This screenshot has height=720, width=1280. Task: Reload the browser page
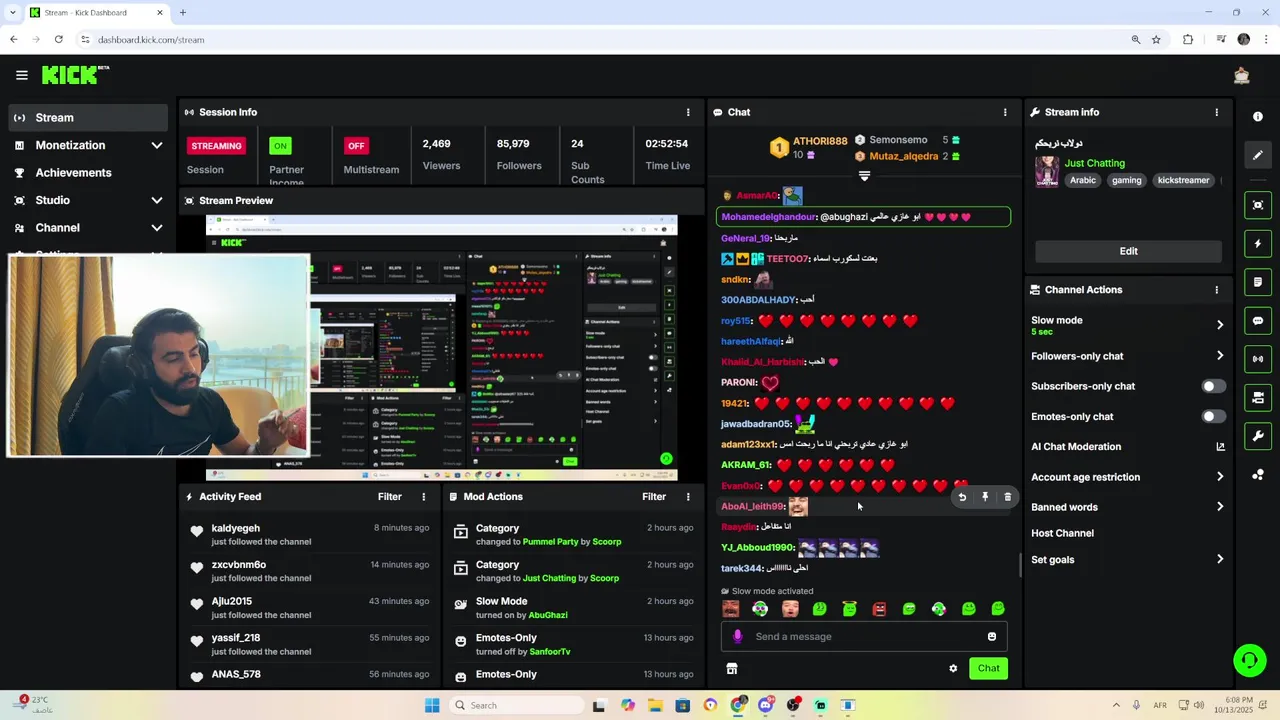(x=58, y=40)
